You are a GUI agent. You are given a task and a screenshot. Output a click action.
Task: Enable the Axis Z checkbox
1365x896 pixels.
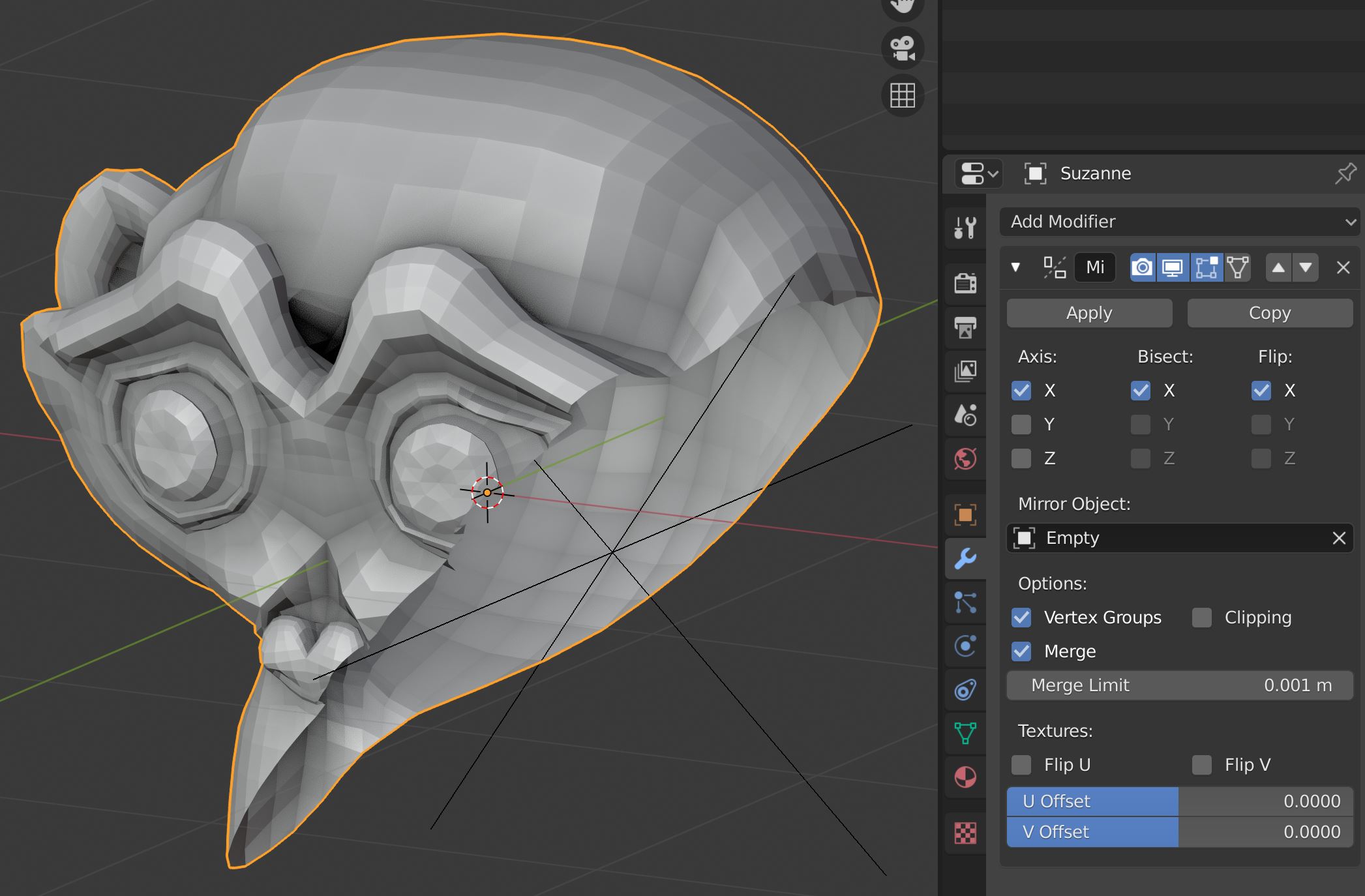1021,458
